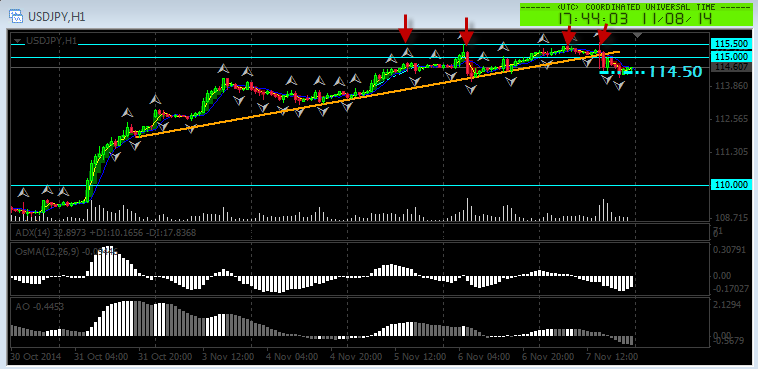Select the 115.000 cyan price label

(731, 57)
